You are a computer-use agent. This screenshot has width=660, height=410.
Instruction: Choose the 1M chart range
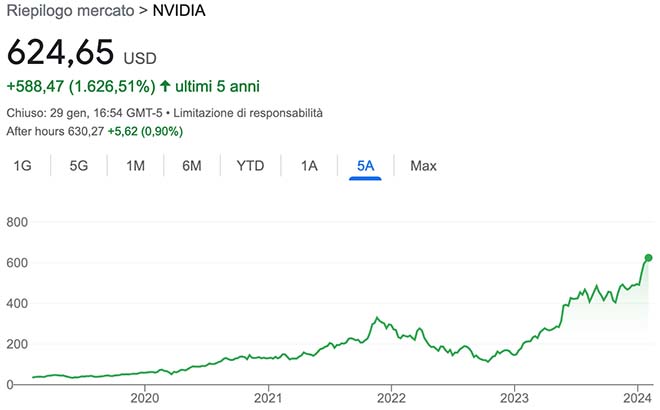click(x=136, y=166)
